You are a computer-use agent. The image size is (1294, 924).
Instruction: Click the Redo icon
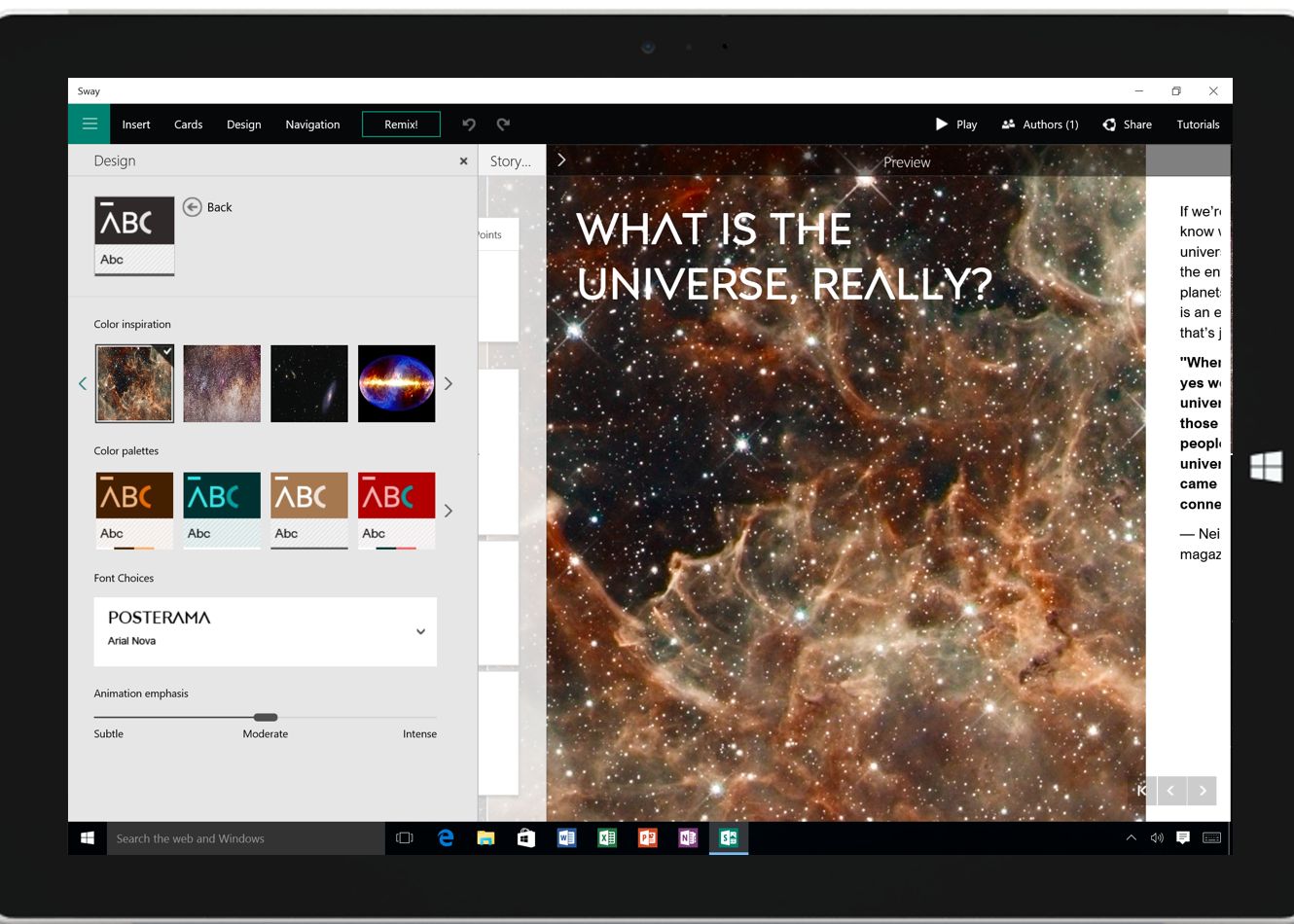click(503, 124)
